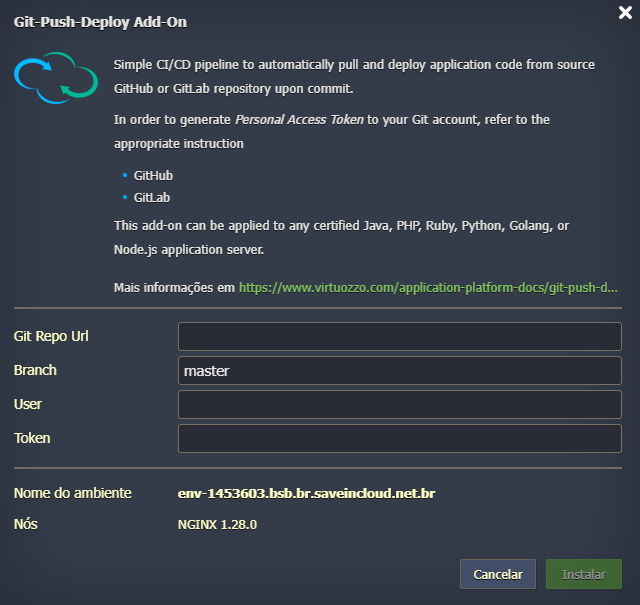Open the GitLab instruction link
Viewport: 640px width, 605px height.
(x=151, y=198)
